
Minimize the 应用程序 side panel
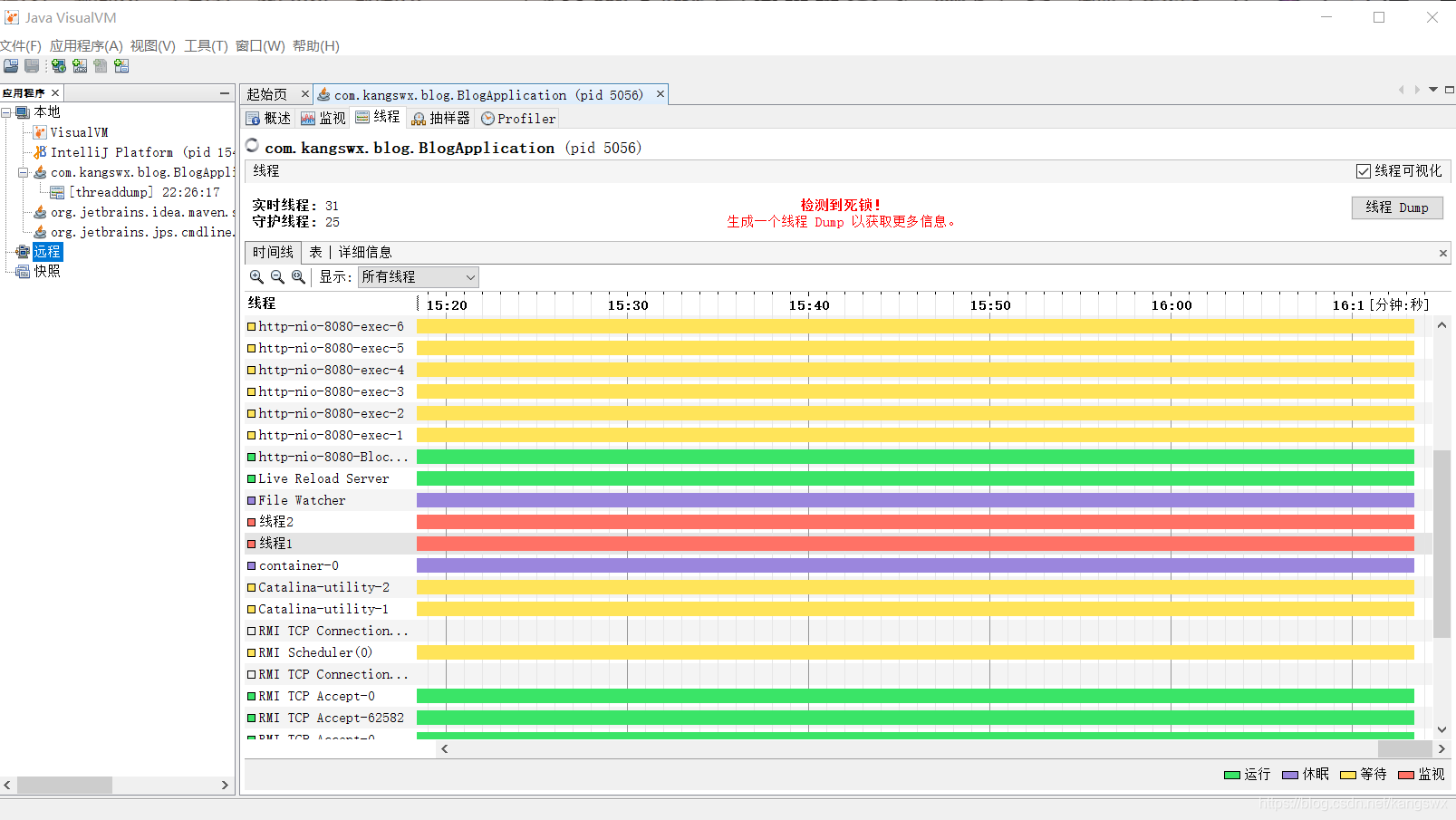225,92
